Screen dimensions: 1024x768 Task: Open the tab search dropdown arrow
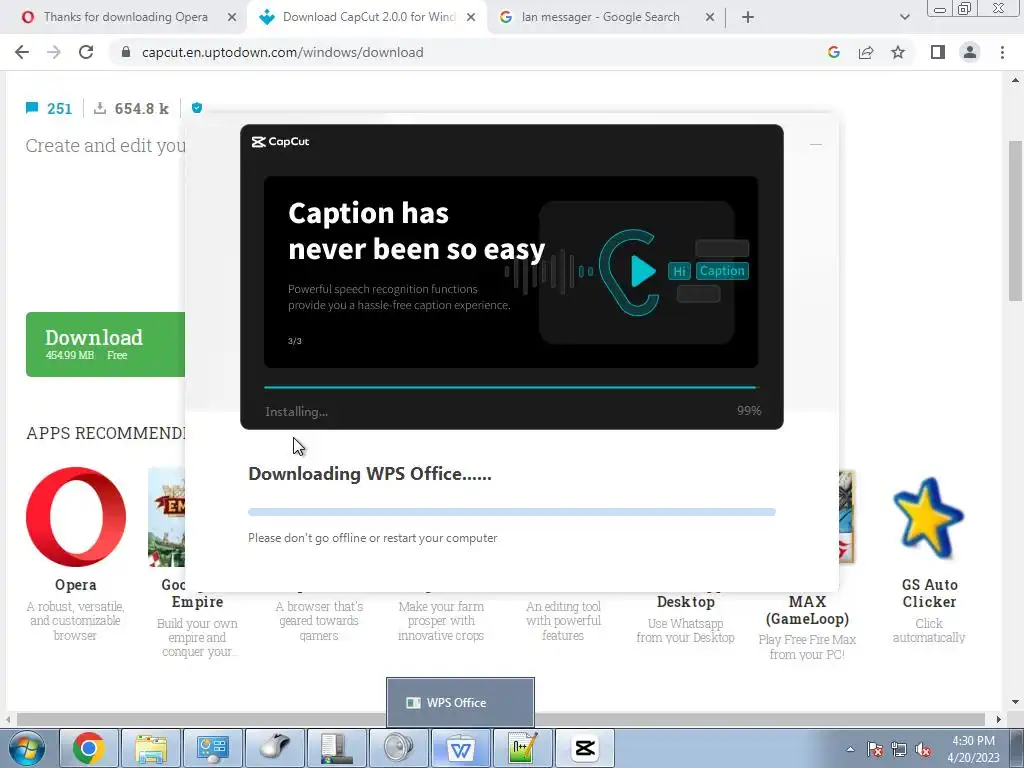[x=904, y=18]
